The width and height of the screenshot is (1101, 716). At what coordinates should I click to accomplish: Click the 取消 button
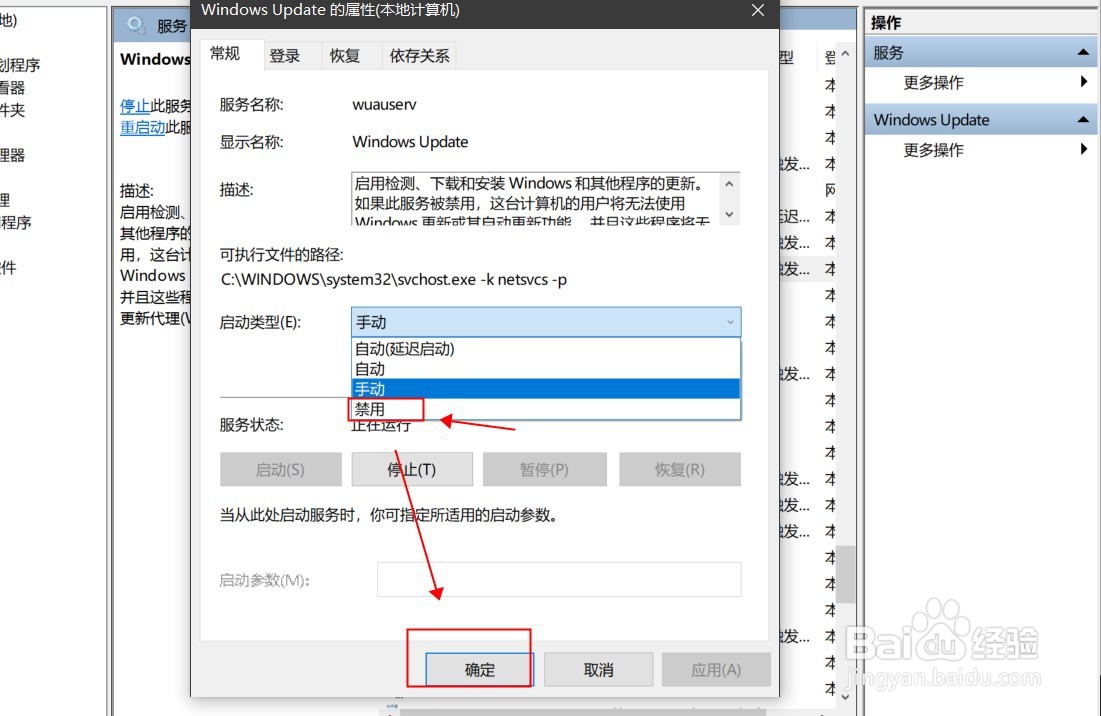598,670
